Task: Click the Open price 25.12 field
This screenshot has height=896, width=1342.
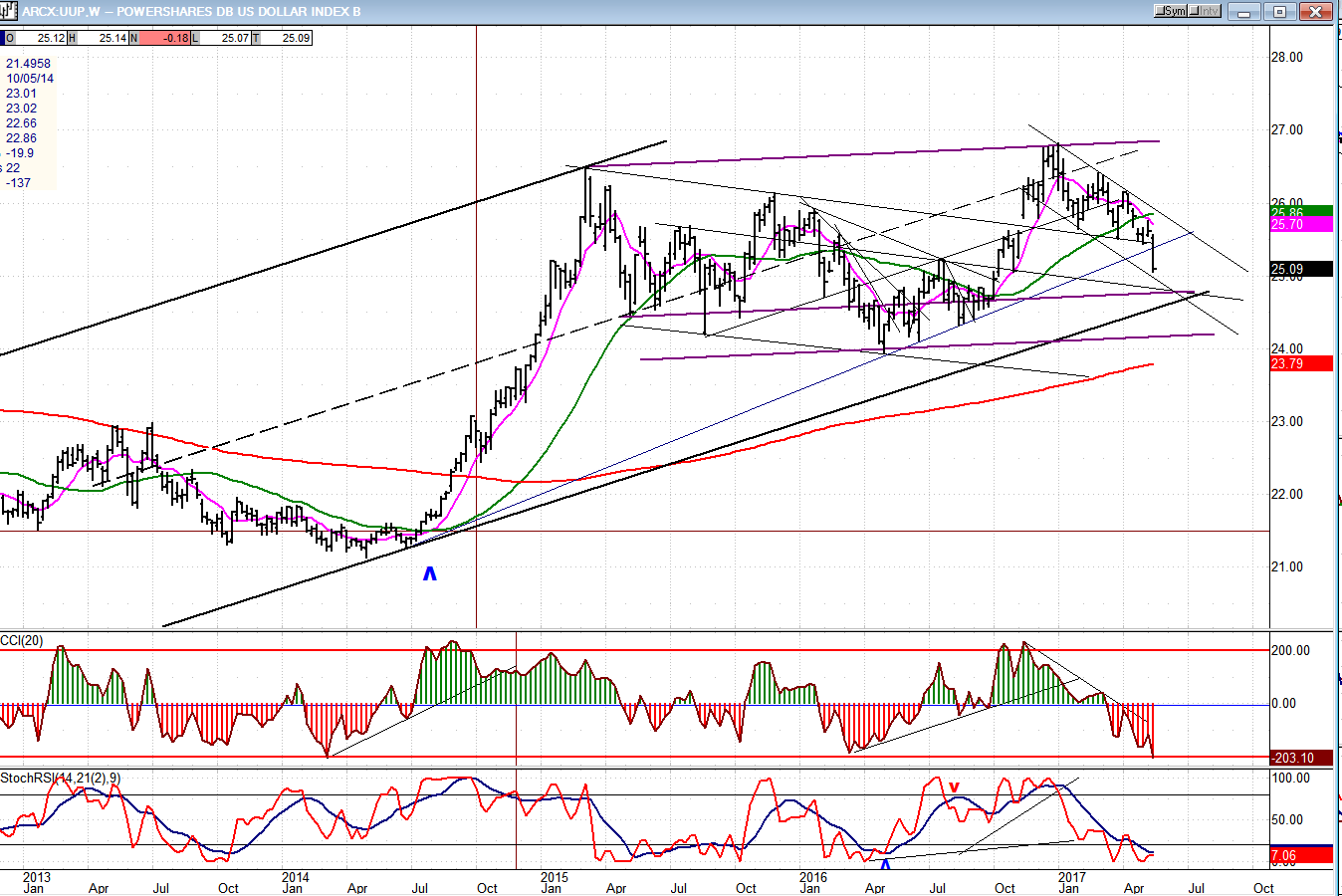Action: click(x=43, y=38)
